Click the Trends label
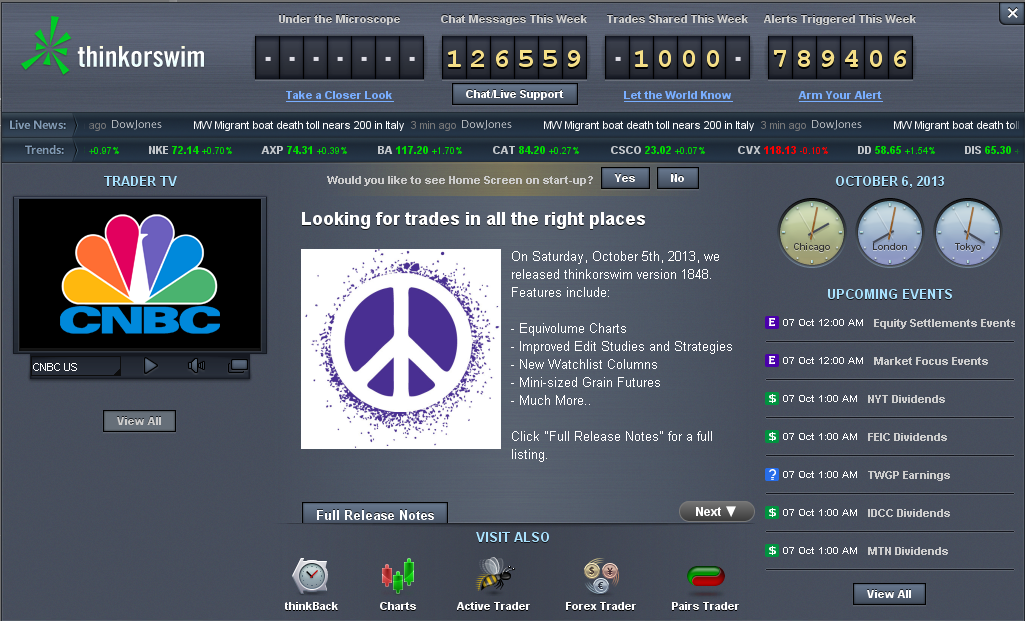This screenshot has height=621, width=1025. point(44,150)
